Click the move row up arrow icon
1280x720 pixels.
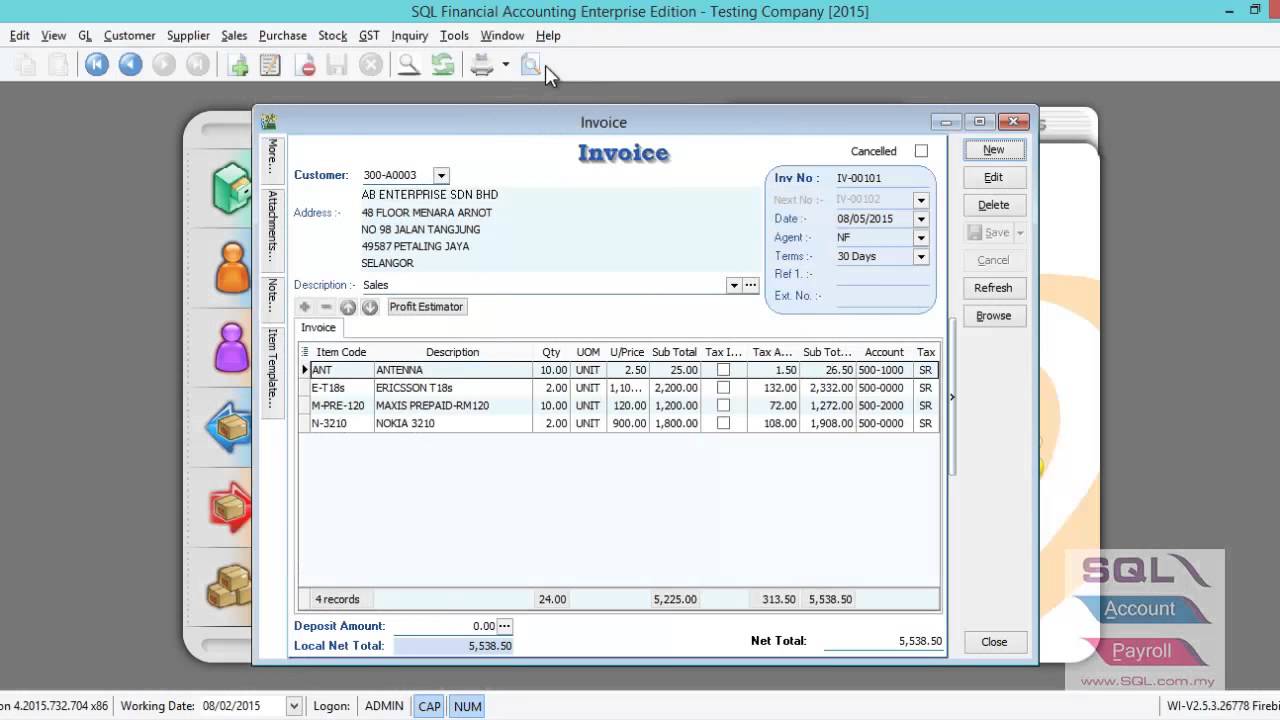tap(348, 307)
